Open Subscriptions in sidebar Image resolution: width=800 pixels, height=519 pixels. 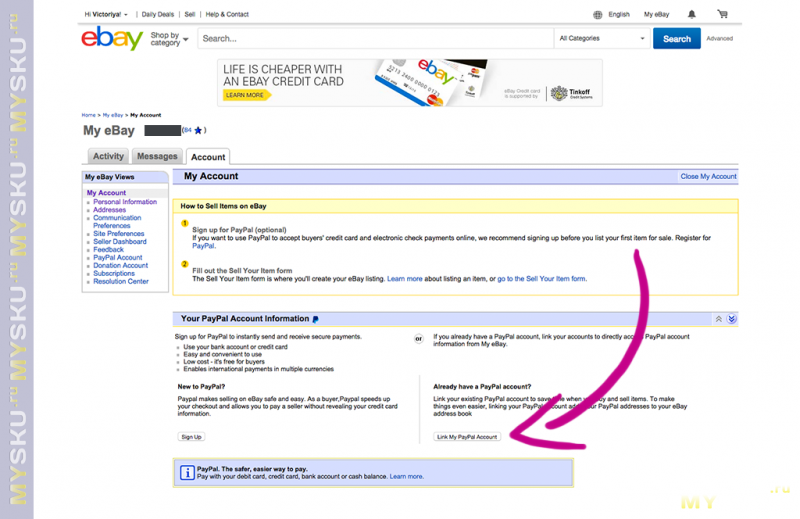[114, 274]
